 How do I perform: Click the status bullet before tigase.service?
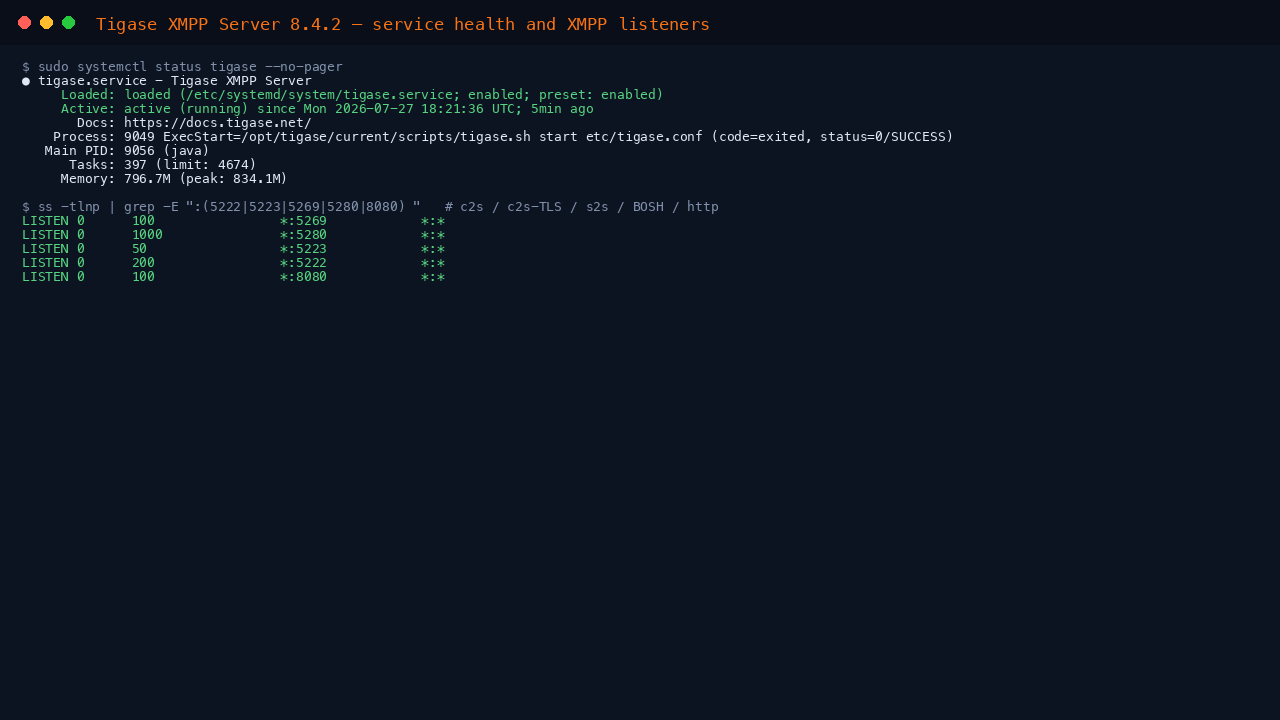click(26, 81)
